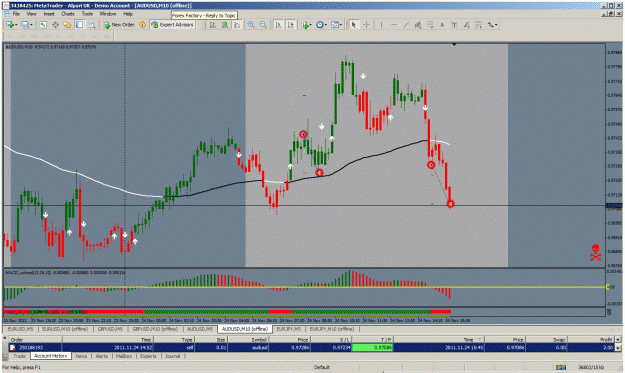Open the Profiles toolbar icon
This screenshot has height=373, width=625.
pos(25,25)
